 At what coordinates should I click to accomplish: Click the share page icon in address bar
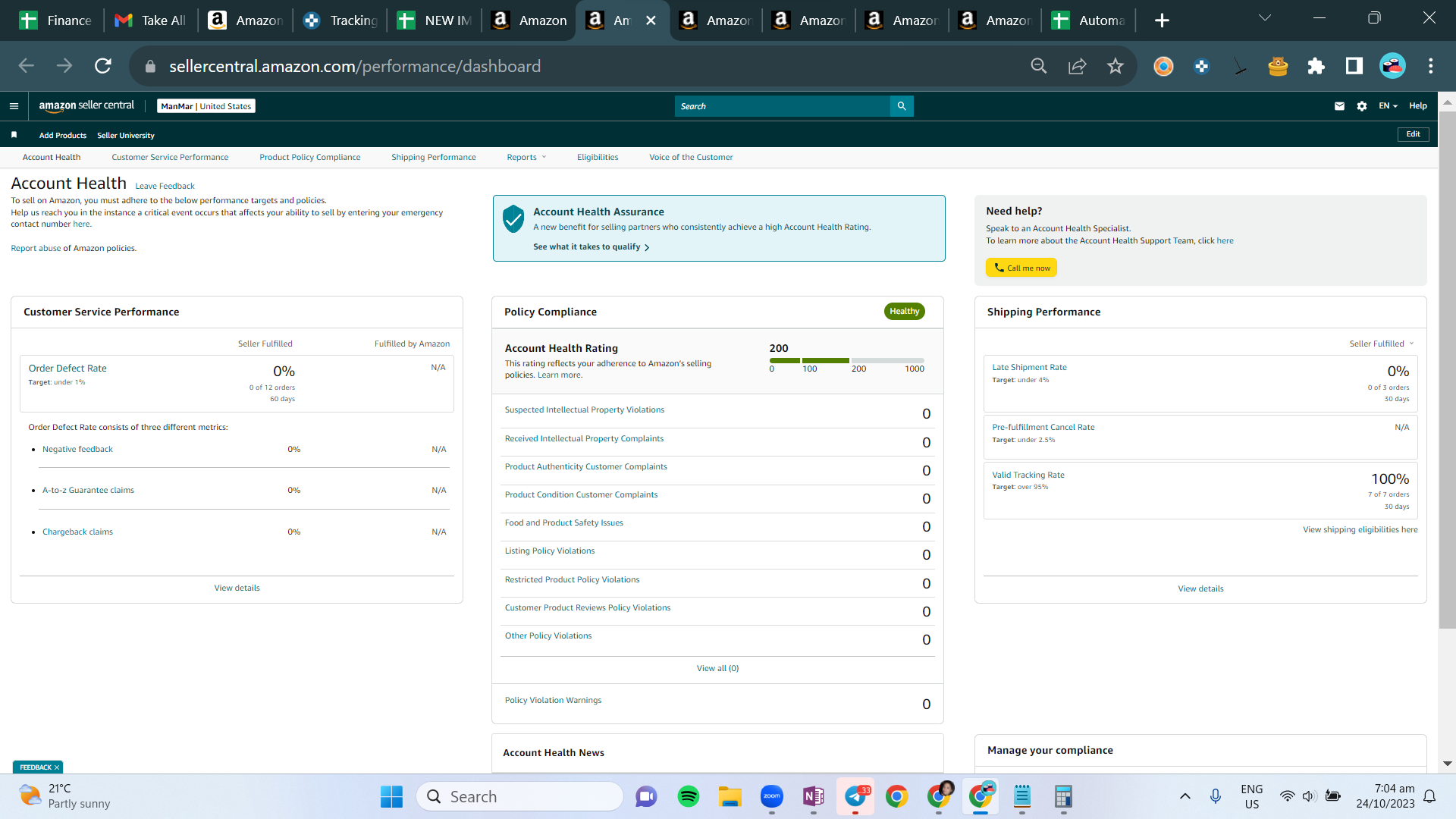pyautogui.click(x=1078, y=66)
